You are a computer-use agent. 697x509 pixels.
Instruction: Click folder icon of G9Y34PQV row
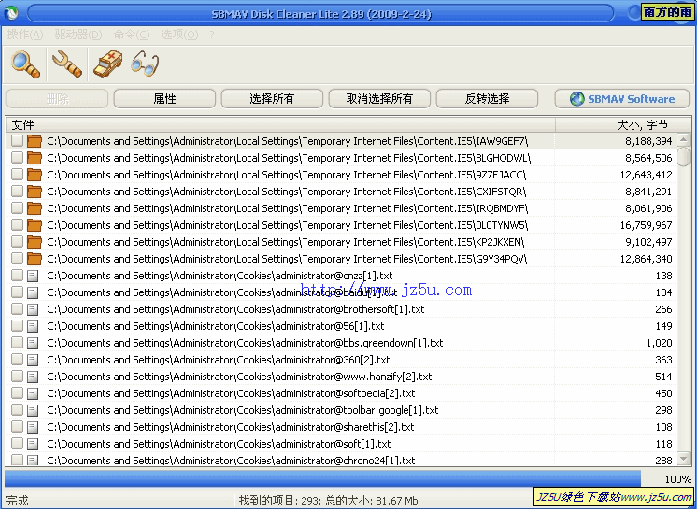pos(34,258)
